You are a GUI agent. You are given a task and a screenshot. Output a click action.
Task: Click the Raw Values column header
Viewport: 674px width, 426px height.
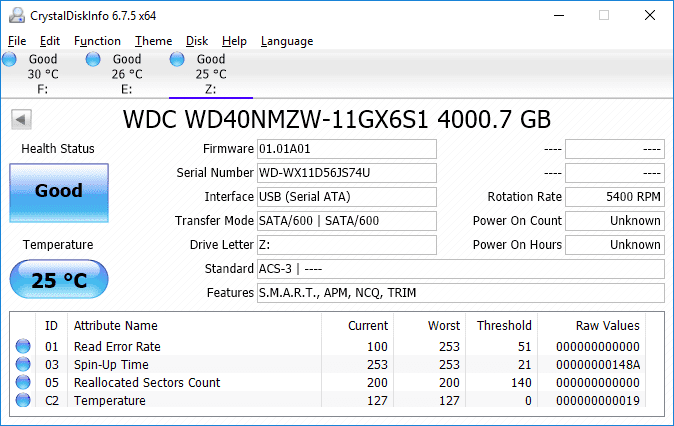[x=607, y=326]
